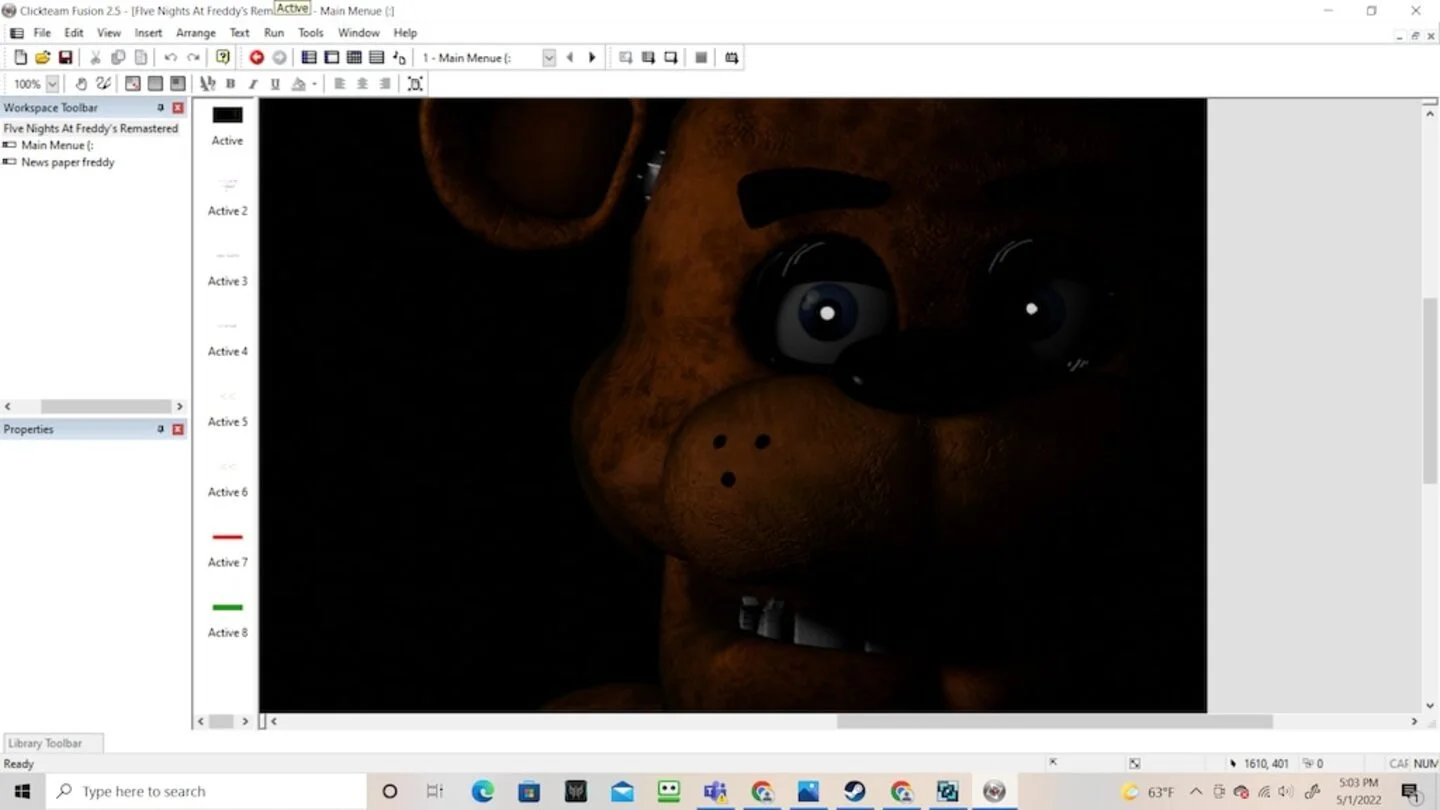Viewport: 1440px width, 810px height.
Task: Align text left
Action: pyautogui.click(x=339, y=84)
